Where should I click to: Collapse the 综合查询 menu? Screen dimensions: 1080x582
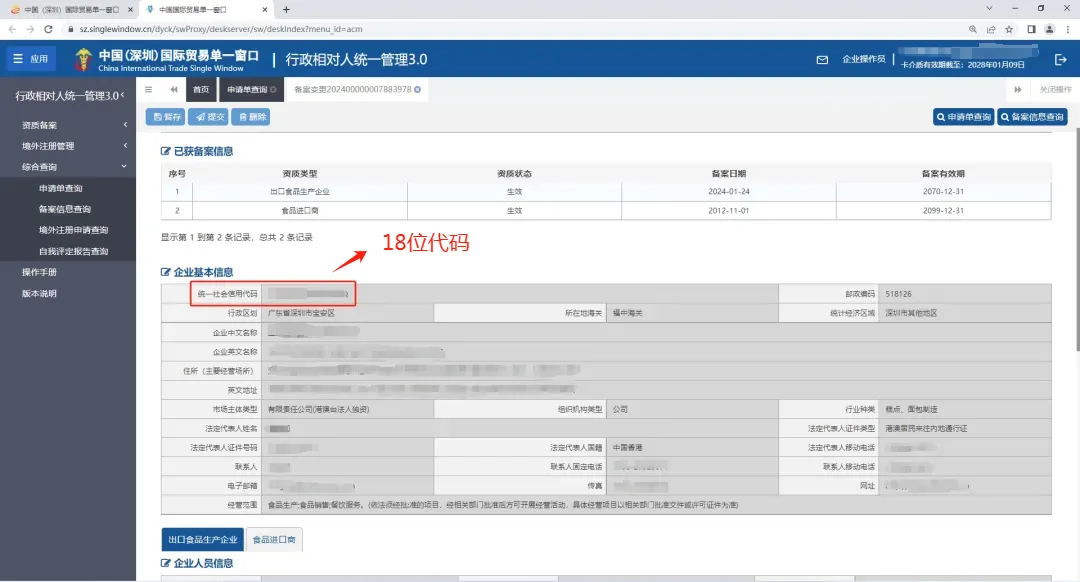click(68, 167)
